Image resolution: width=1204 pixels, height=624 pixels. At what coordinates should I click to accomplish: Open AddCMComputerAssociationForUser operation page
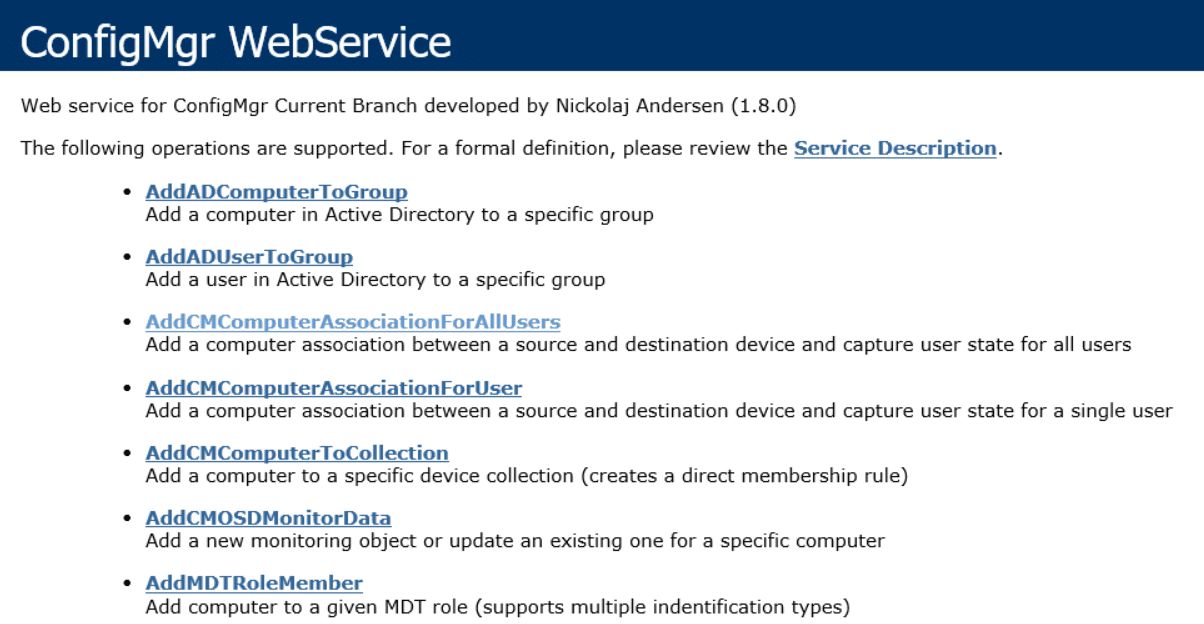click(x=333, y=387)
